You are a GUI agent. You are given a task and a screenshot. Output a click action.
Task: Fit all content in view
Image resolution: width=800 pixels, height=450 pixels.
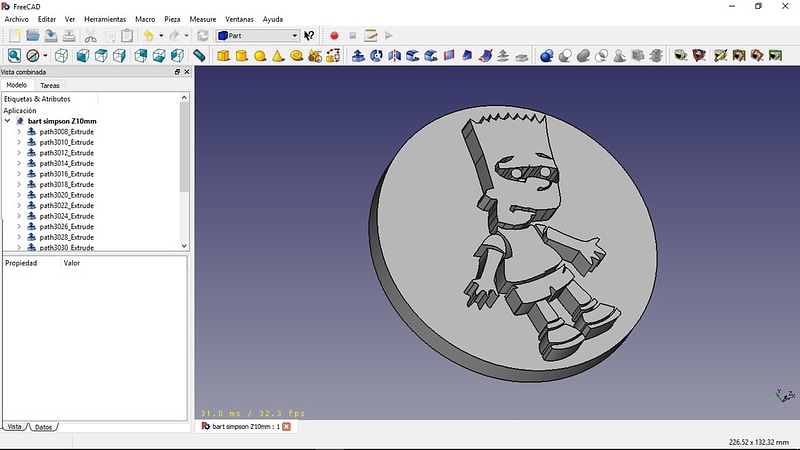(14, 56)
